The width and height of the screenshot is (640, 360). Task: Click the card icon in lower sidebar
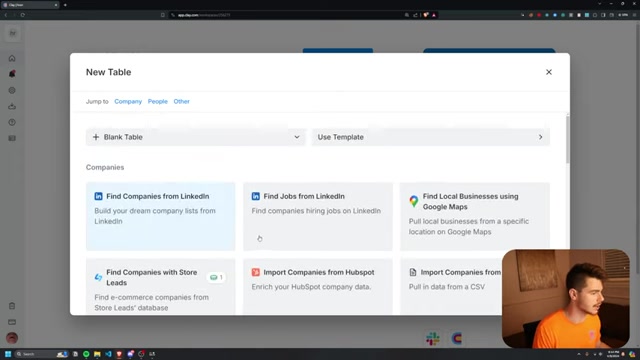pos(12,322)
